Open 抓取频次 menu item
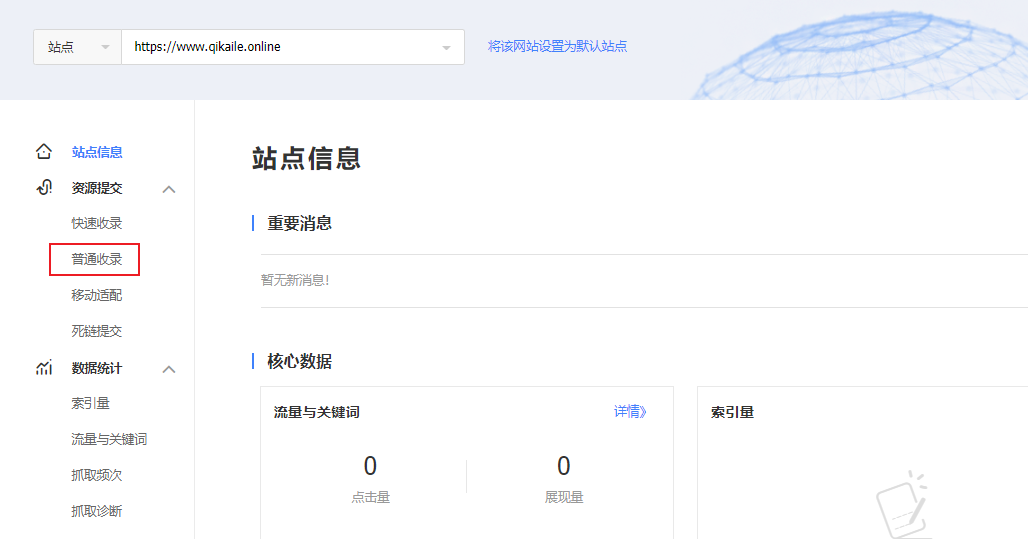This screenshot has height=539, width=1028. coord(97,475)
